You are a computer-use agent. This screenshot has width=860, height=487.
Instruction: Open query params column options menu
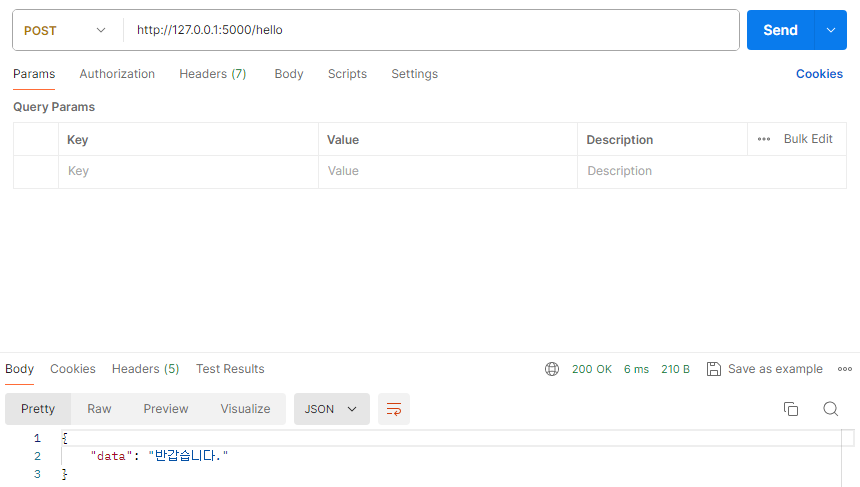click(764, 139)
